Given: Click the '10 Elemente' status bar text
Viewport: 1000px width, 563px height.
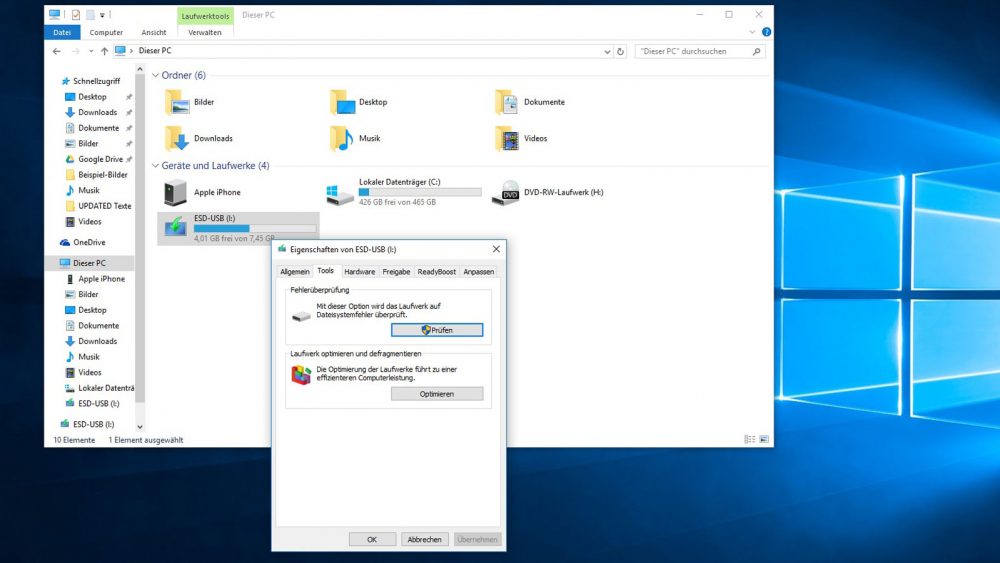Looking at the screenshot, I should [x=74, y=440].
